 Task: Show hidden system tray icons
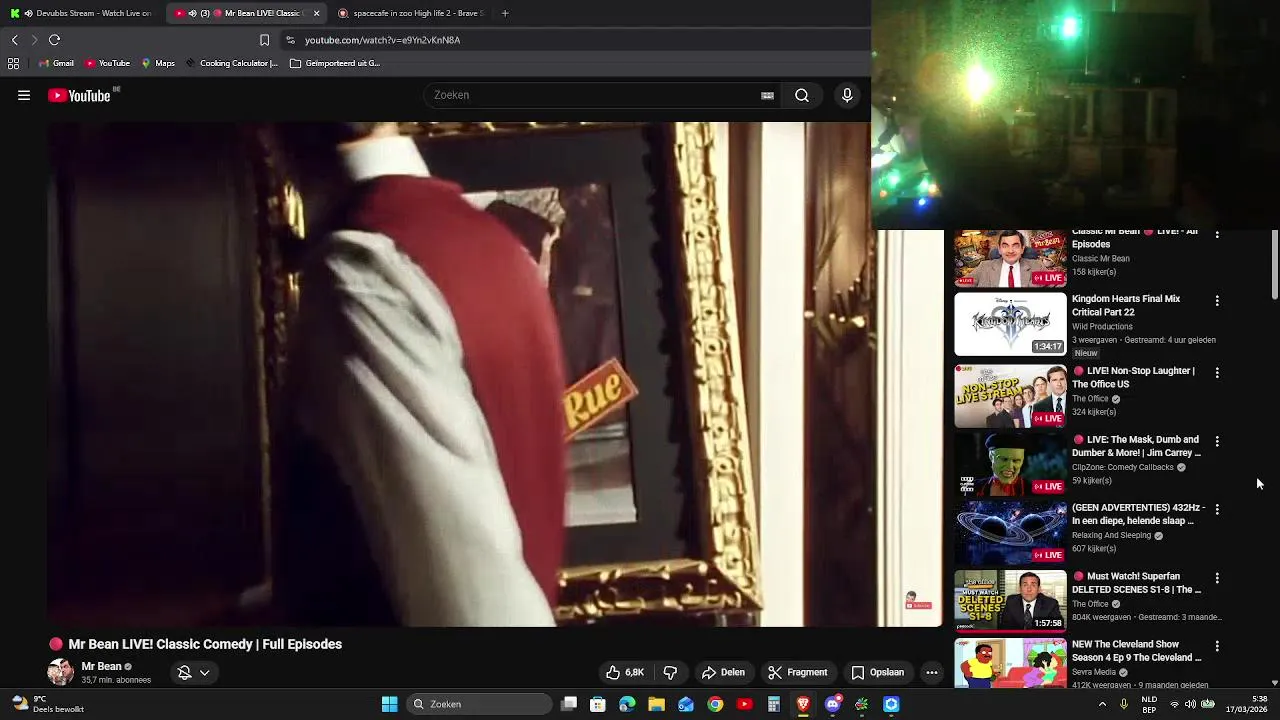(1102, 704)
